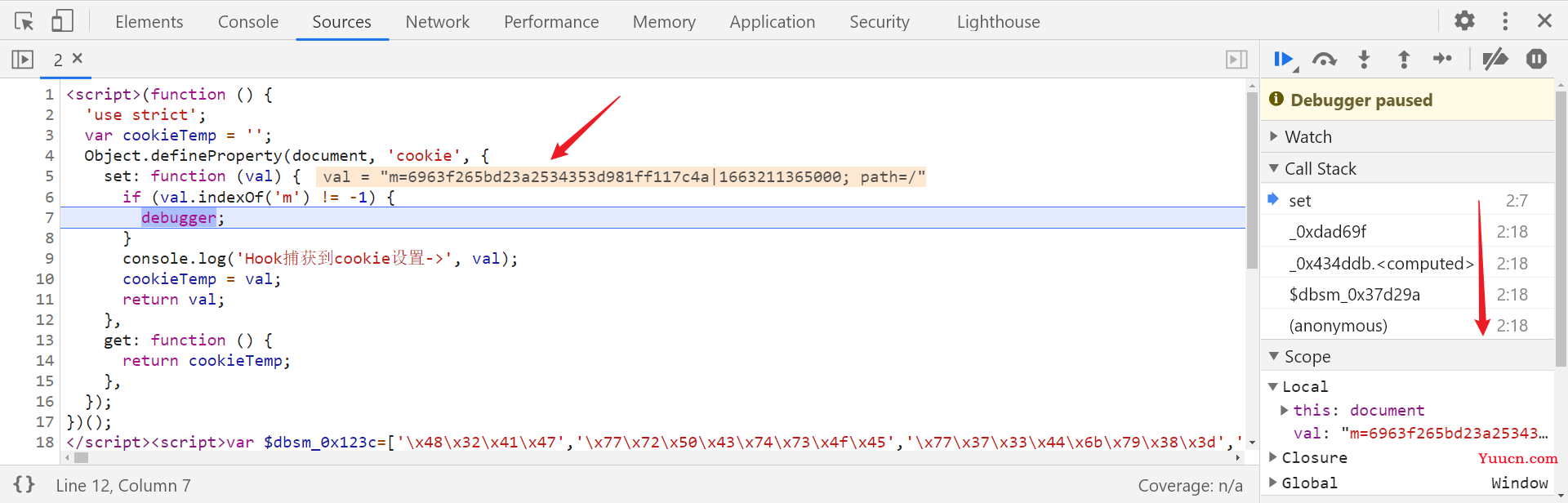Hide the debugger sidebar pane
The width and height of the screenshot is (1568, 503).
[x=1236, y=59]
